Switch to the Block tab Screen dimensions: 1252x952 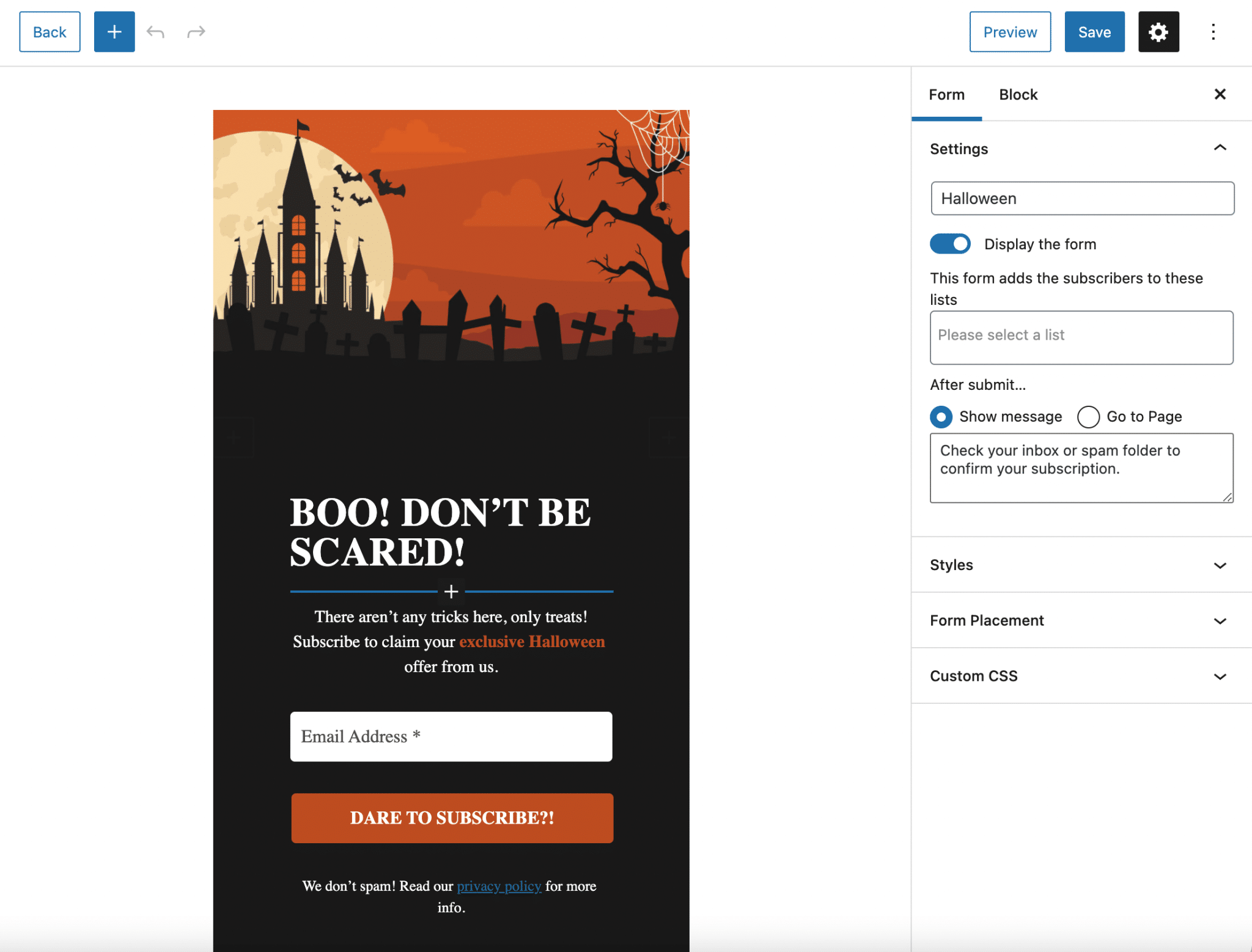tap(1018, 95)
